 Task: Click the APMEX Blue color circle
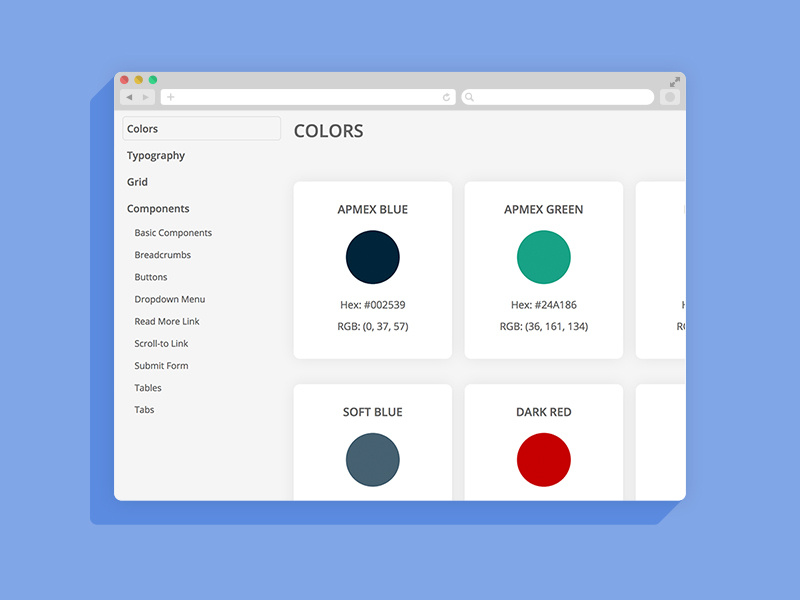pos(373,257)
